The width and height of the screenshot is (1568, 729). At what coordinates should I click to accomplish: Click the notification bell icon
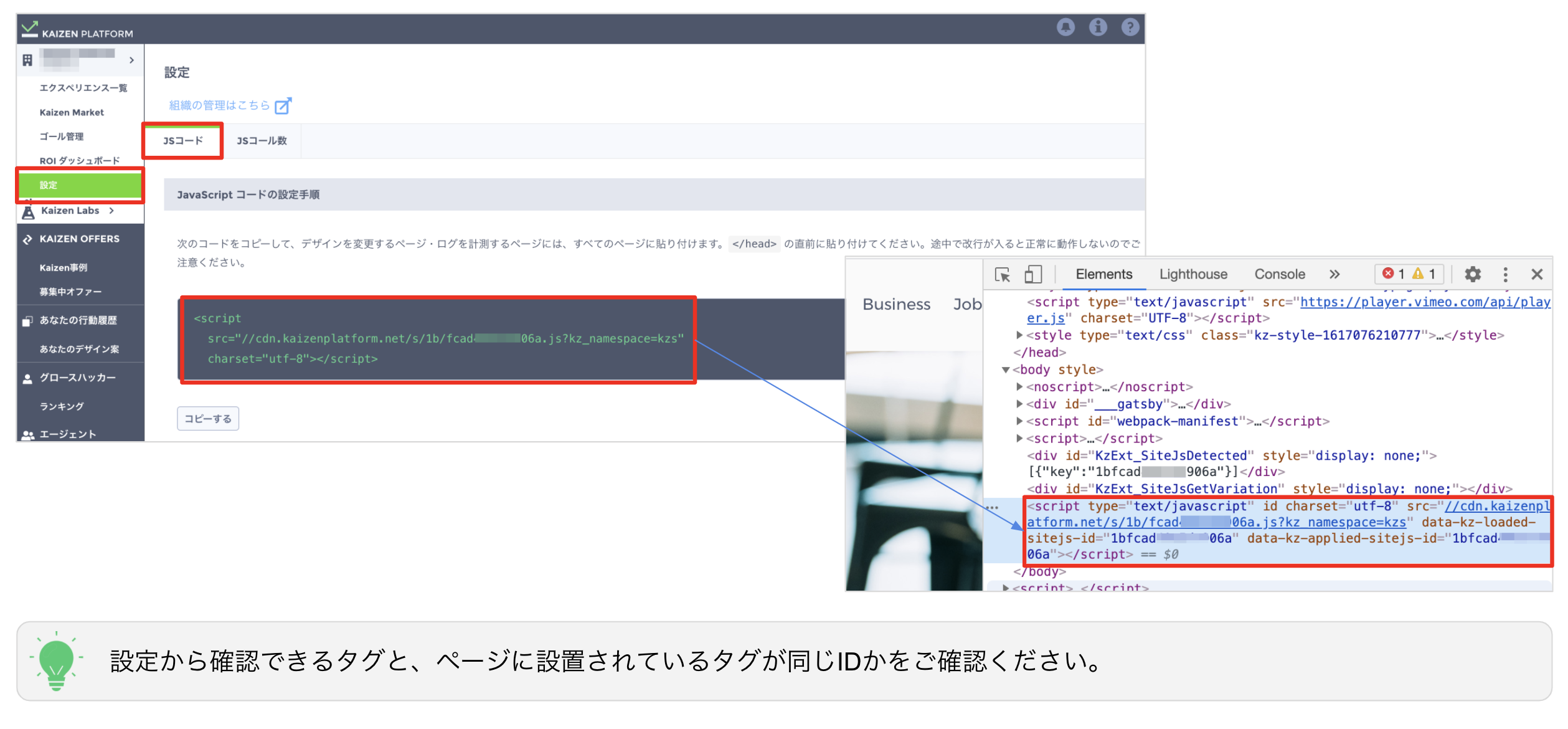[1065, 27]
